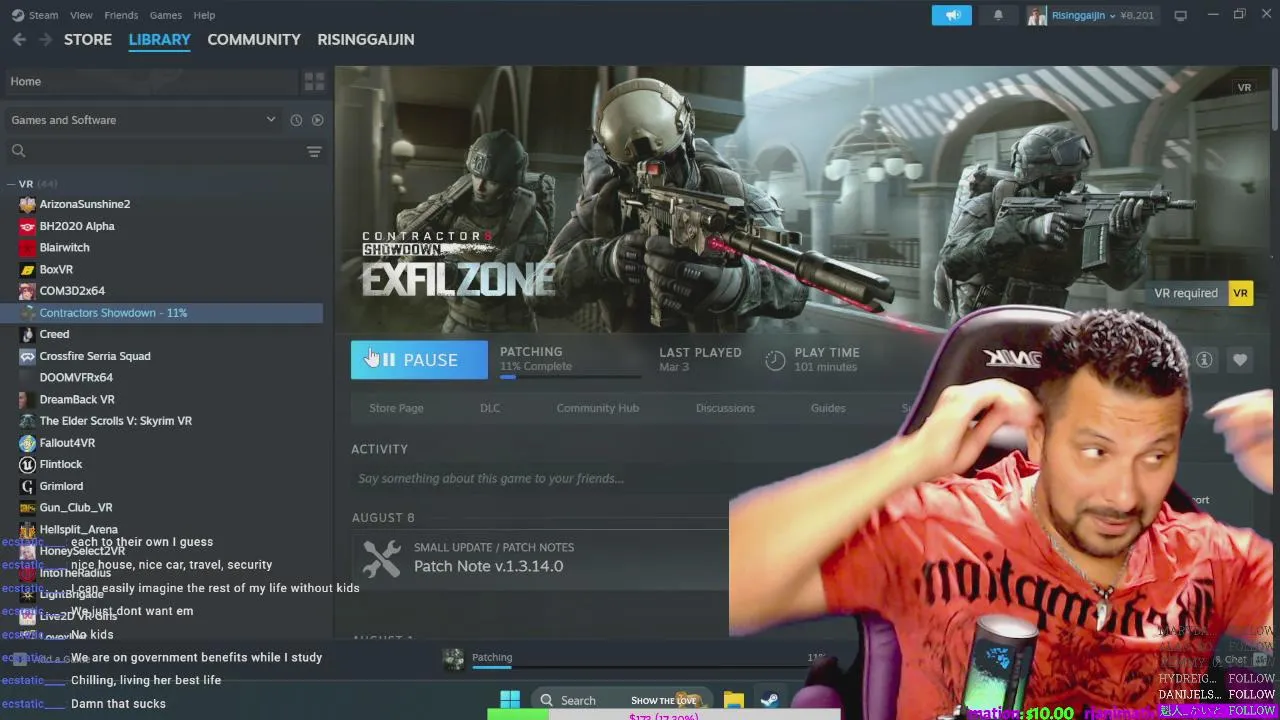Click the Steam taskbar icon
The height and width of the screenshot is (720, 1280).
click(771, 700)
